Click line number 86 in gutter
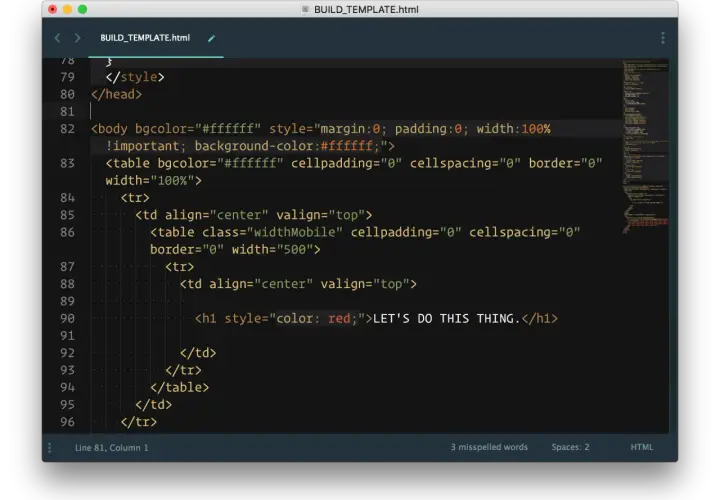The width and height of the screenshot is (720, 500). click(68, 232)
